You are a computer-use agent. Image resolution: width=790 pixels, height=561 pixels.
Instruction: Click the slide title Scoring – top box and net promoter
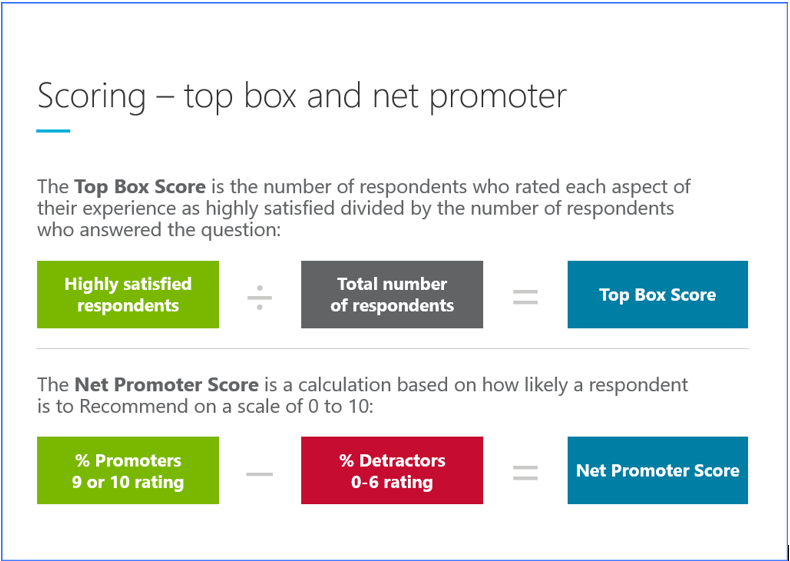pos(302,96)
